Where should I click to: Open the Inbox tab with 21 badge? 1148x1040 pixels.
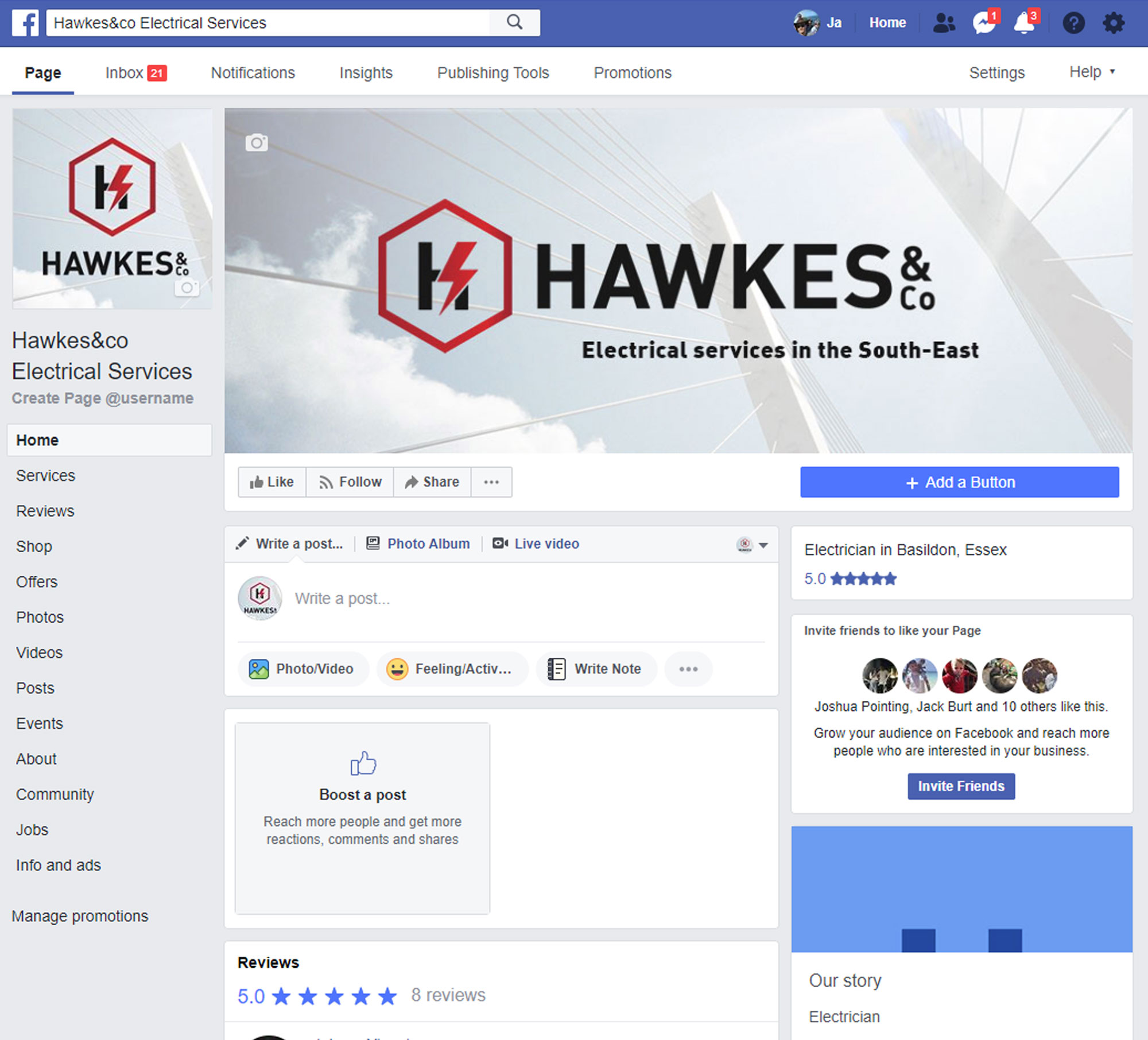(136, 73)
